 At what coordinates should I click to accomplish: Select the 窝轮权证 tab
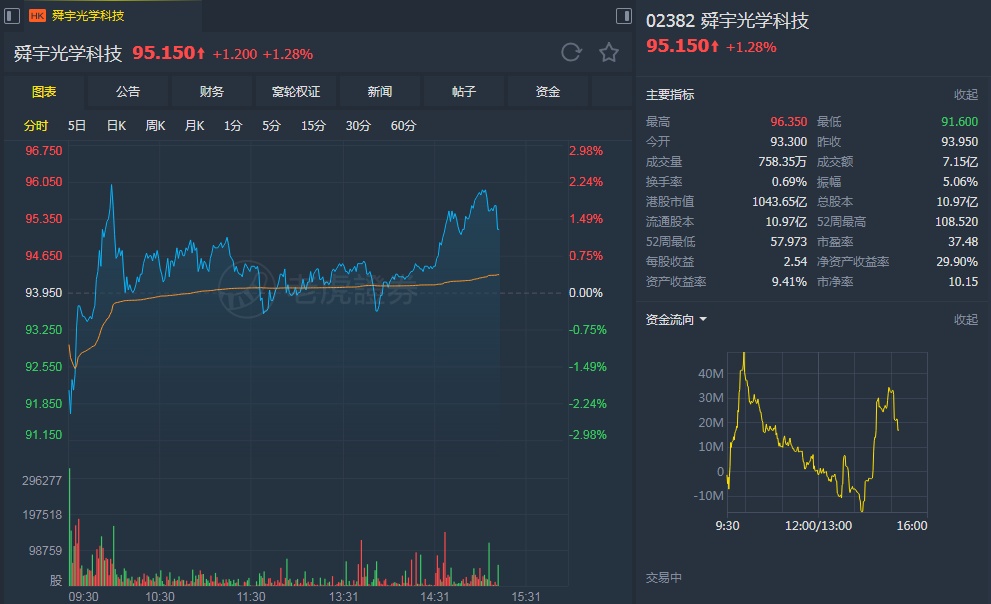tap(296, 92)
